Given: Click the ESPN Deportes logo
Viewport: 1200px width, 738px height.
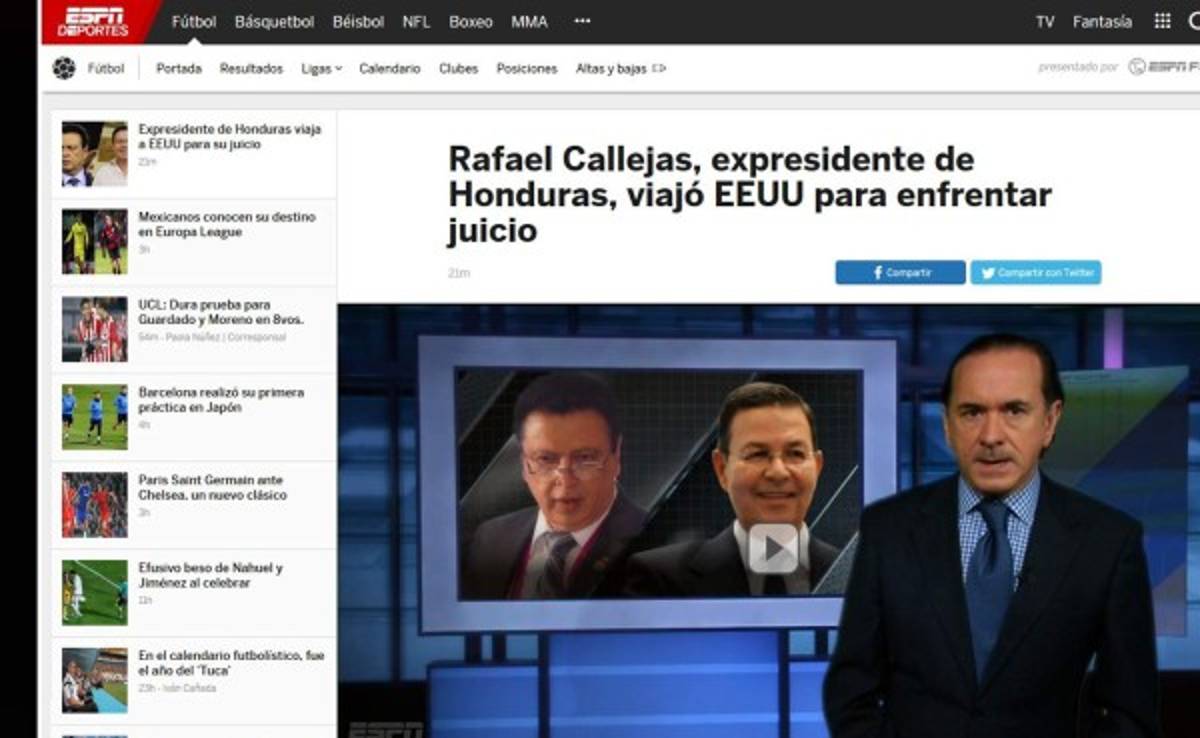Looking at the screenshot, I should (x=95, y=21).
